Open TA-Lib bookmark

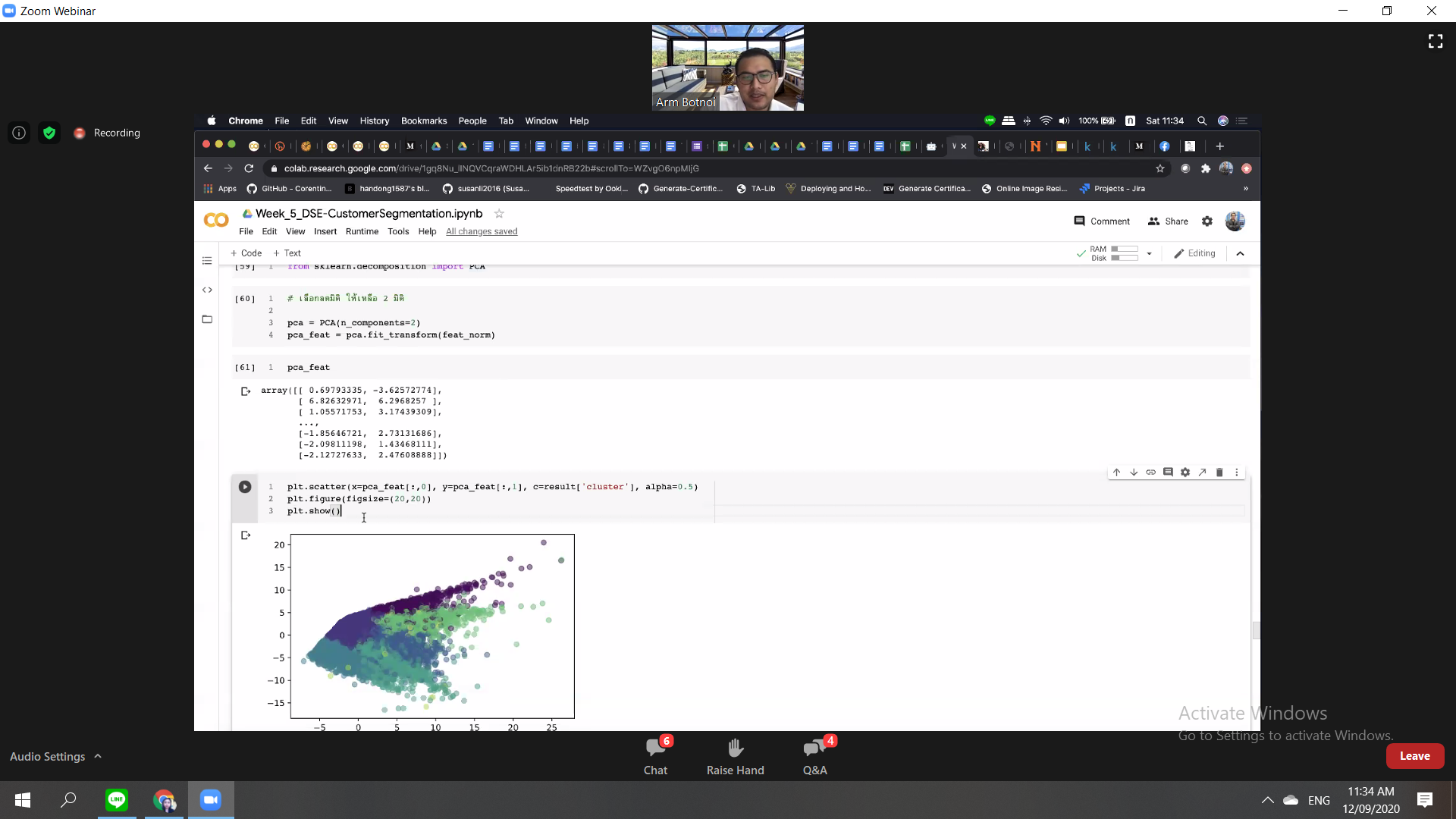point(755,189)
